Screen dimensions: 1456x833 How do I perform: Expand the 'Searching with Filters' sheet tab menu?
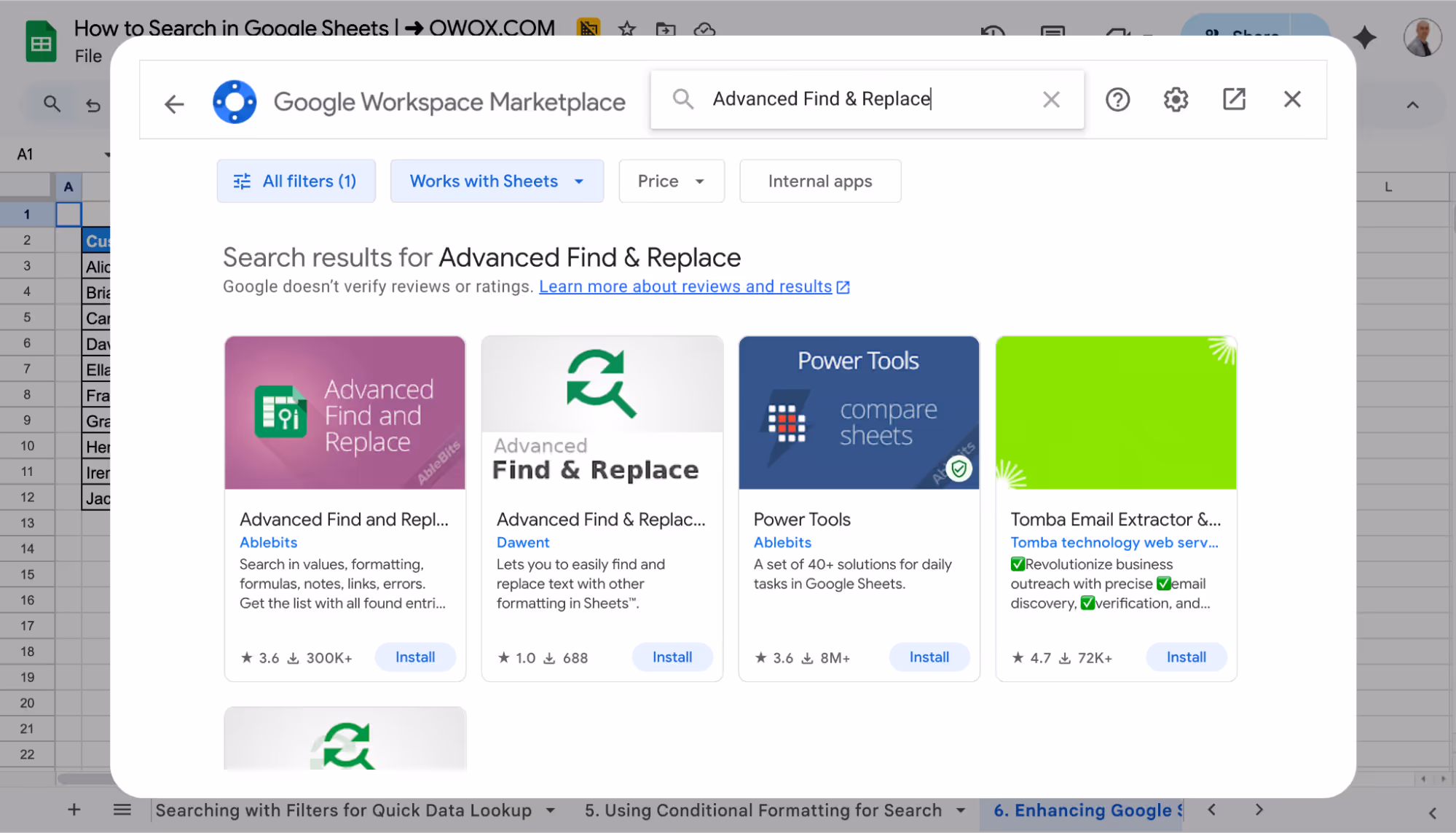click(551, 810)
